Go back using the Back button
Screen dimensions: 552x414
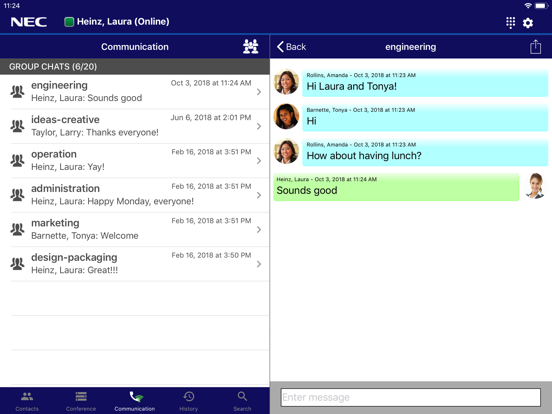[x=291, y=47]
